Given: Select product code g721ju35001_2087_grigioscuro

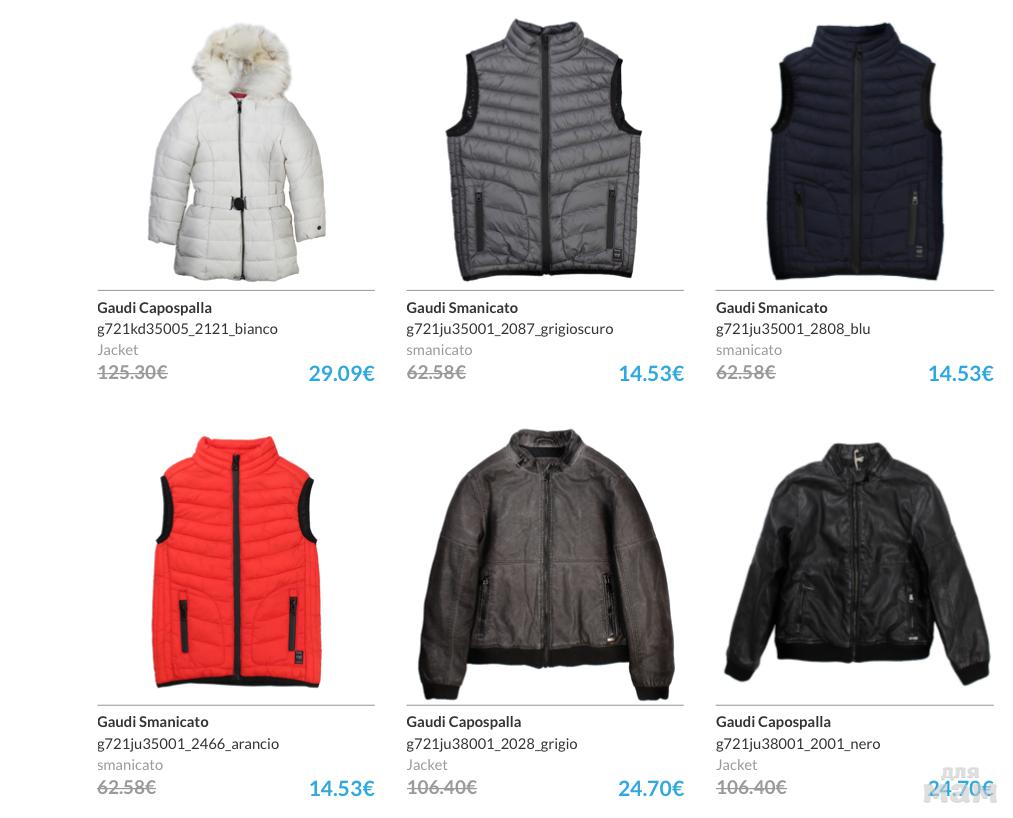Looking at the screenshot, I should [x=510, y=329].
